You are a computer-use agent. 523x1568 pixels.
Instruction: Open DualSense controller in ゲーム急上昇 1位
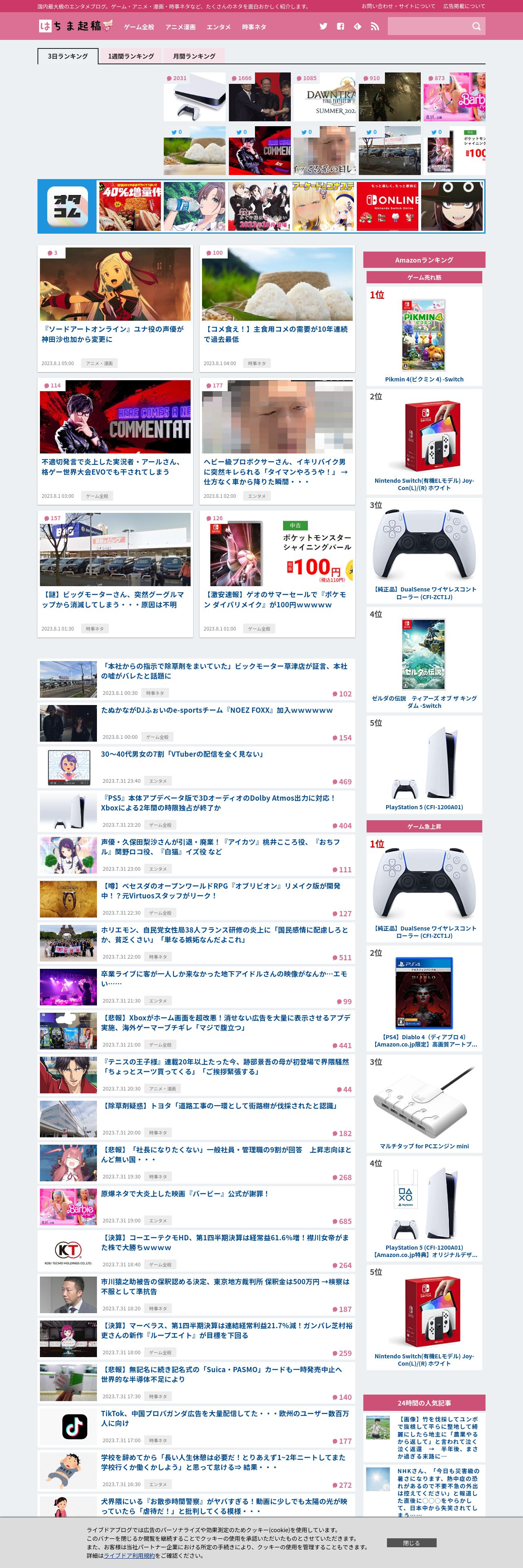pos(424,889)
